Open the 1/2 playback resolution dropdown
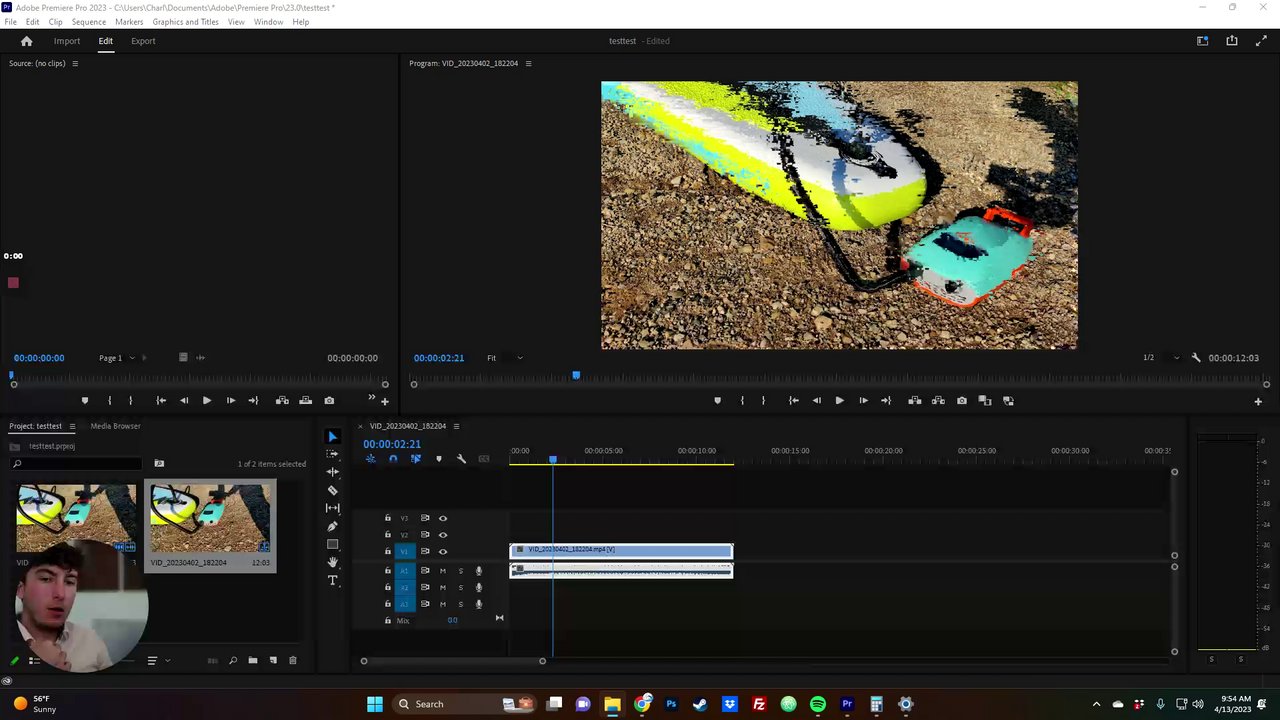 pos(1160,358)
